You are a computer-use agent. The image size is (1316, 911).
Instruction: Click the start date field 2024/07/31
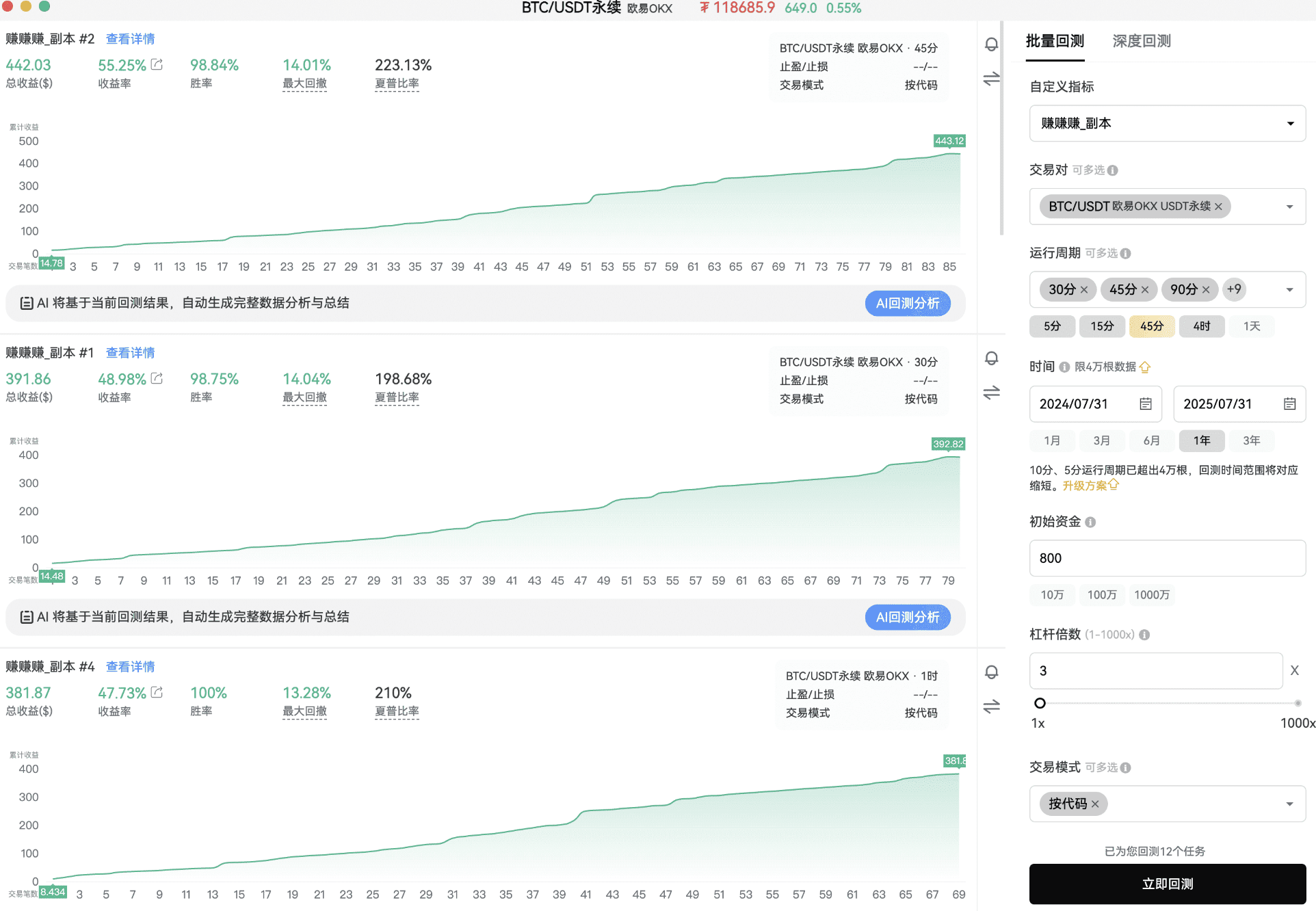coord(1095,404)
